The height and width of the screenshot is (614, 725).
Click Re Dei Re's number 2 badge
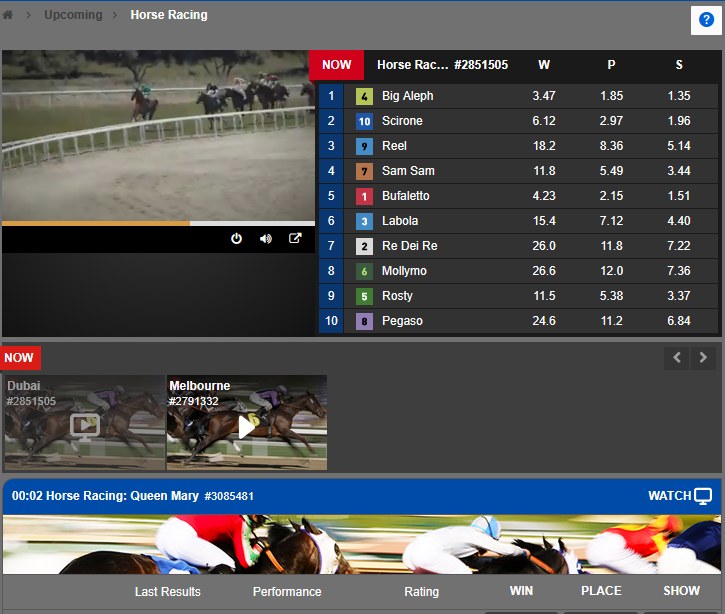(x=364, y=246)
